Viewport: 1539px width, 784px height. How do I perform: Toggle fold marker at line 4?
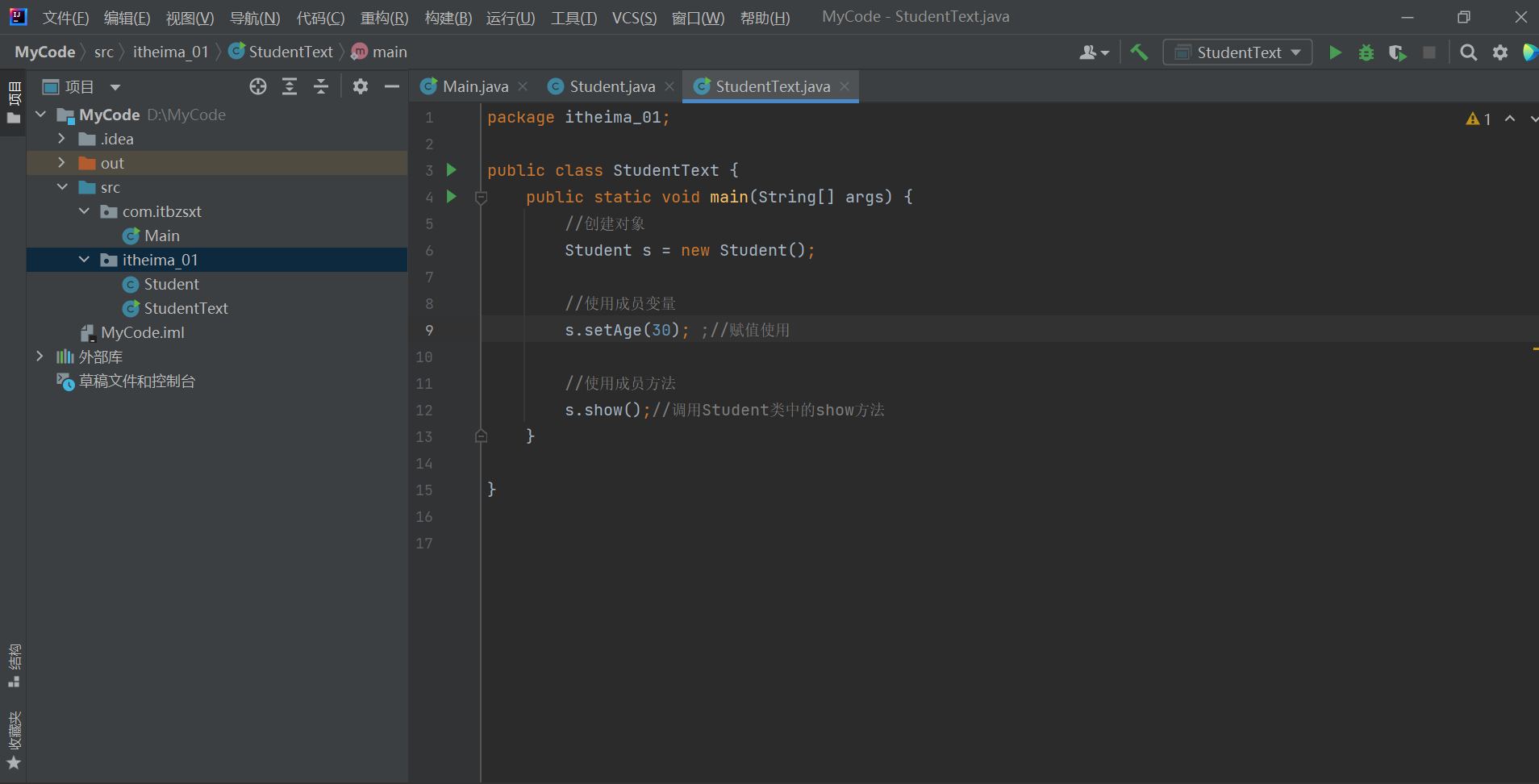coord(481,197)
